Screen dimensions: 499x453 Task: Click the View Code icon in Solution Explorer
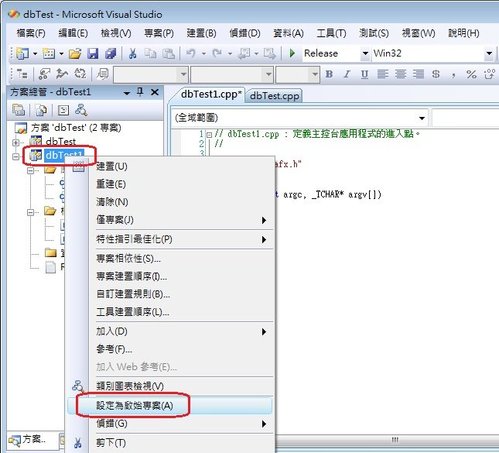click(63, 110)
